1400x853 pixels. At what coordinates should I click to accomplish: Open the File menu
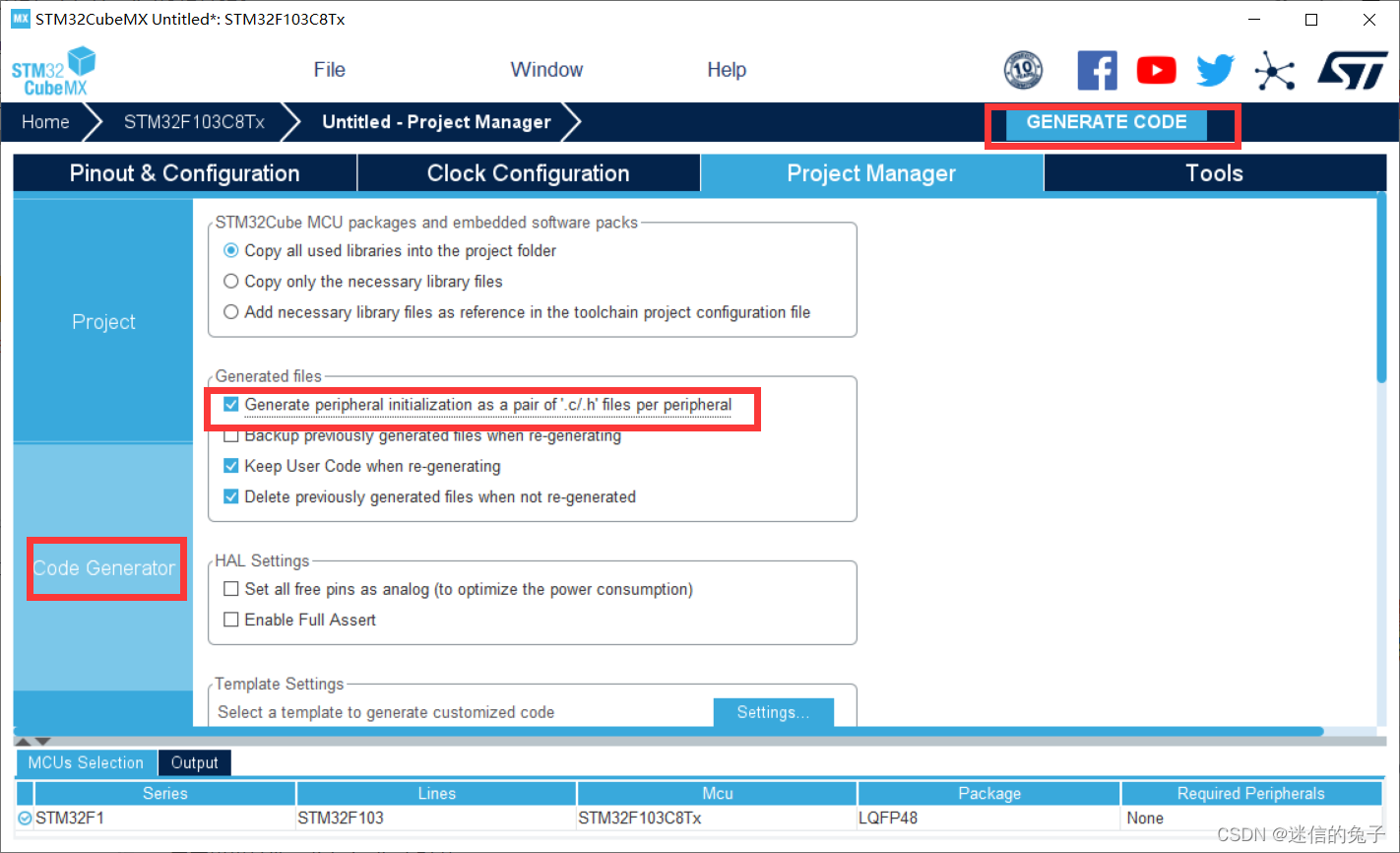(329, 70)
